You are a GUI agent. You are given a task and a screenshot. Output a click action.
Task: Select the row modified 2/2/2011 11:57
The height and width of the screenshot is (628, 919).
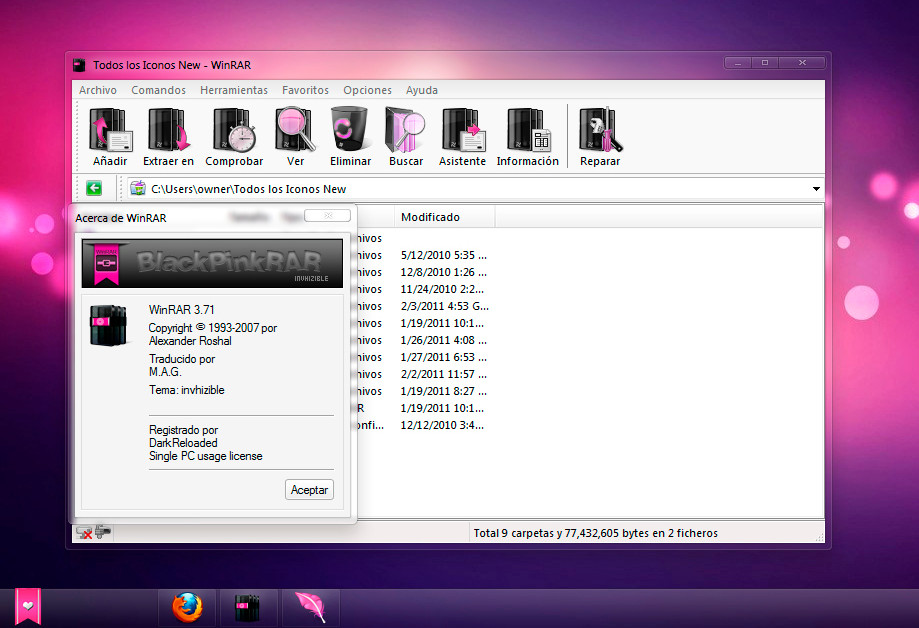pyautogui.click(x=444, y=374)
